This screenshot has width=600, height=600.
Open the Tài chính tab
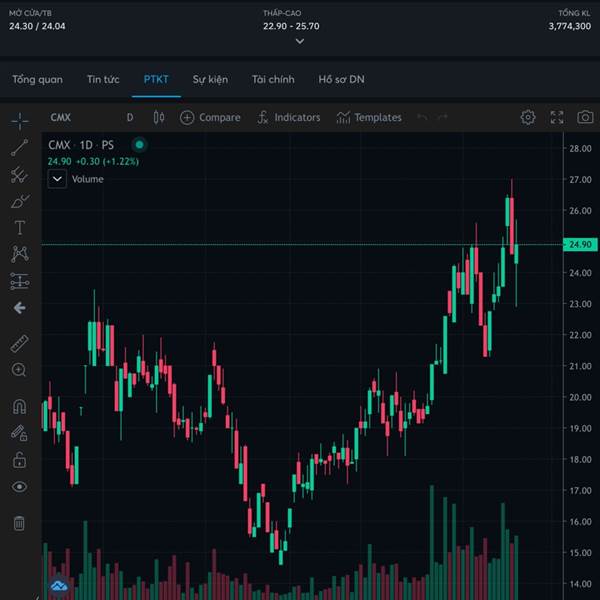click(x=273, y=80)
